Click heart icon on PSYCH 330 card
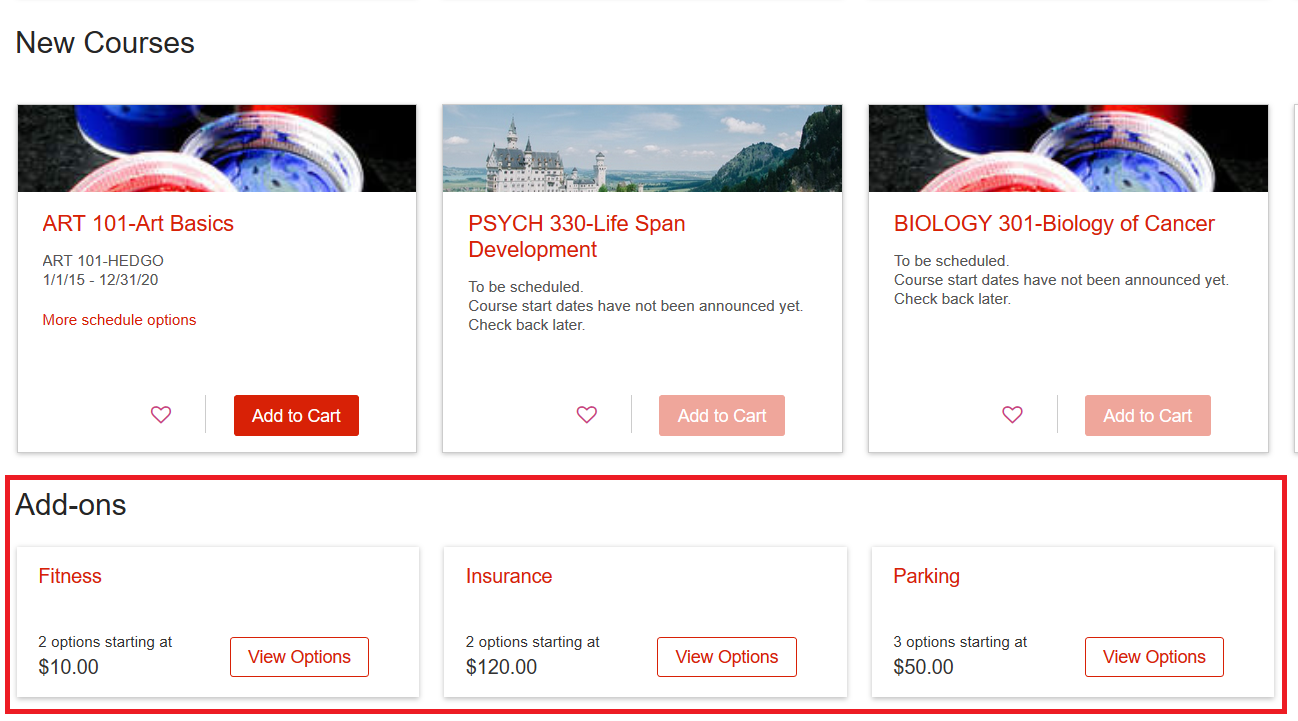Image resolution: width=1298 pixels, height=721 pixels. [587, 415]
